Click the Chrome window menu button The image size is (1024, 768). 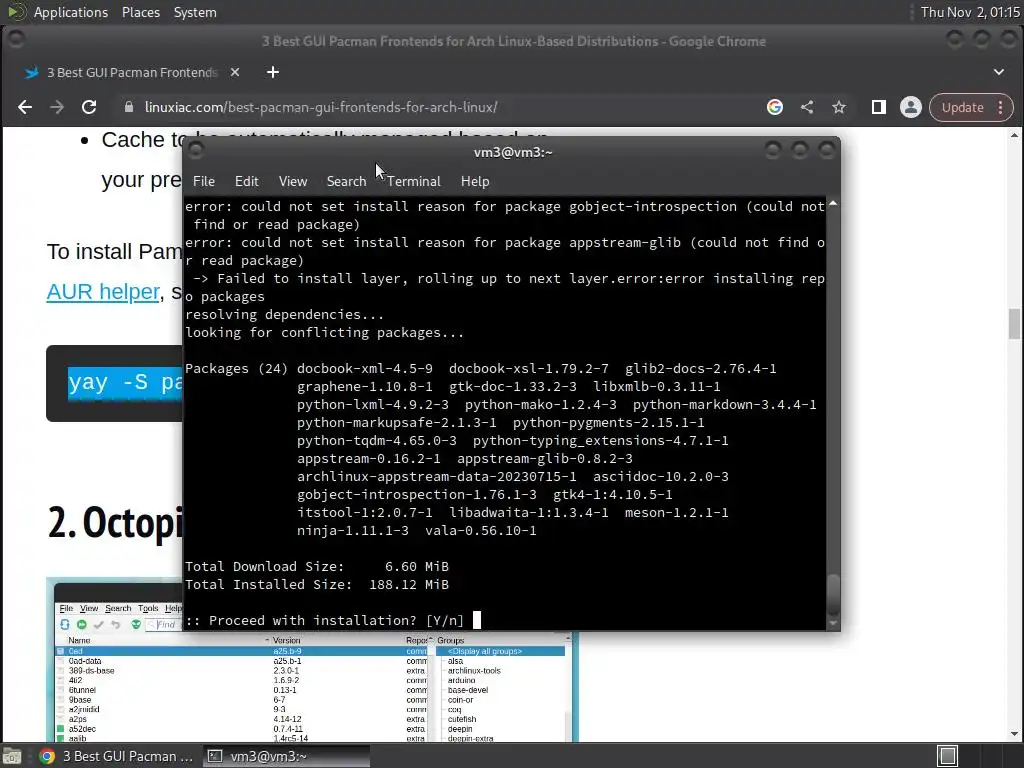click(x=16, y=40)
